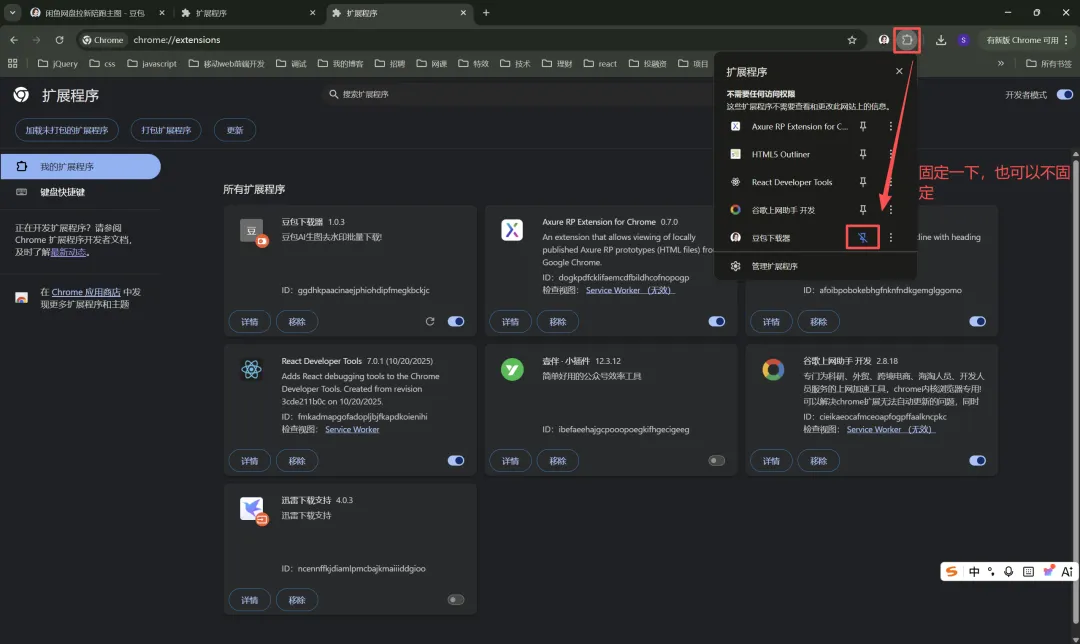Disable the 豆包下载器 extension

(x=456, y=322)
